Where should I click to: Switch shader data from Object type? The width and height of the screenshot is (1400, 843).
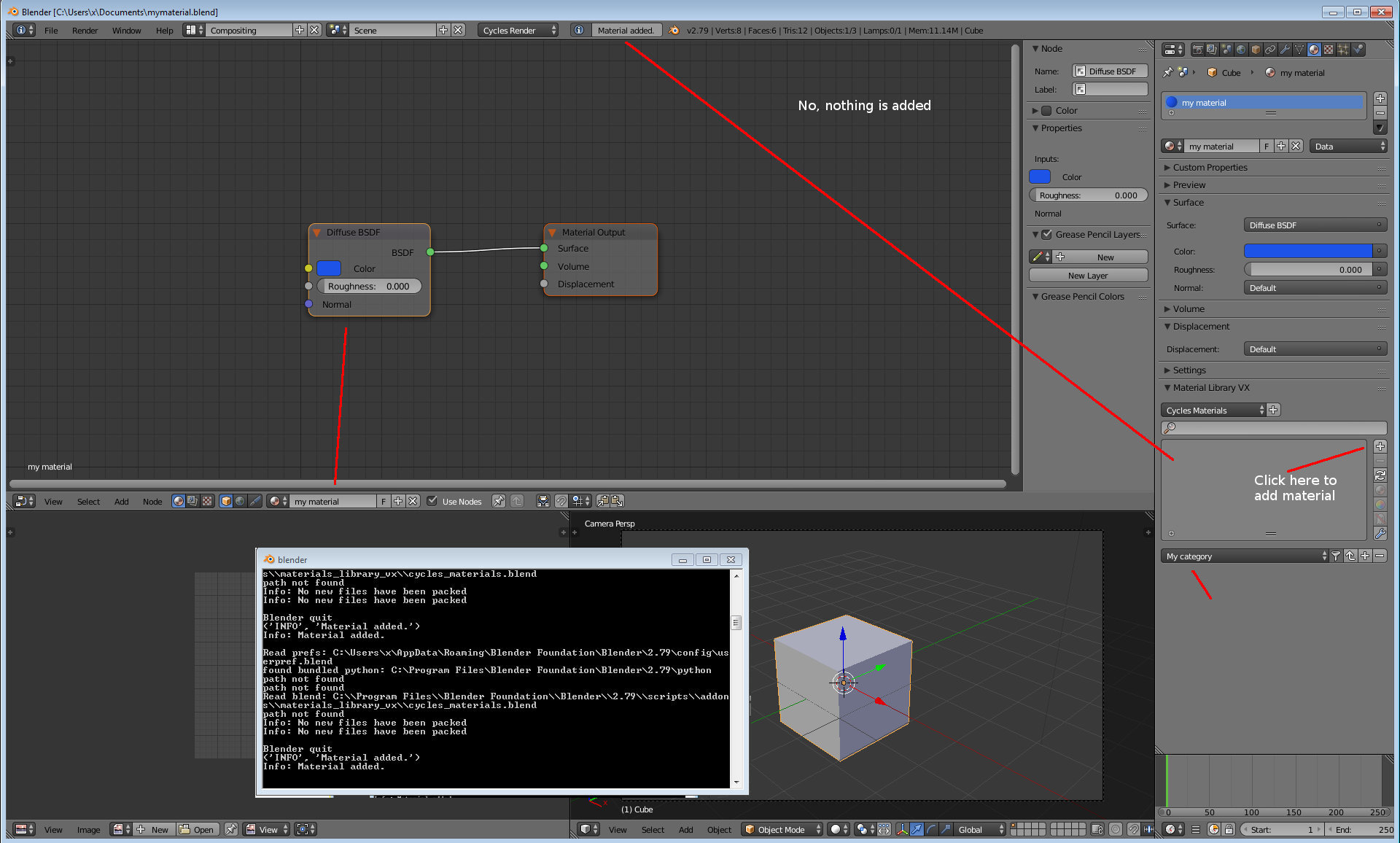226,501
